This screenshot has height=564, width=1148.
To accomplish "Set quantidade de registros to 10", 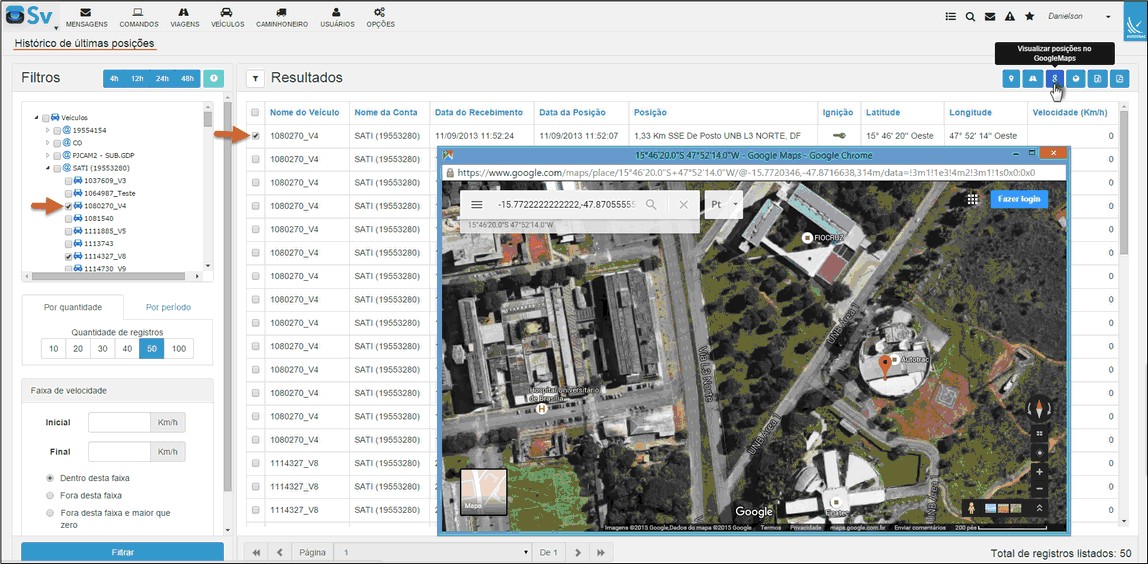I will [53, 349].
